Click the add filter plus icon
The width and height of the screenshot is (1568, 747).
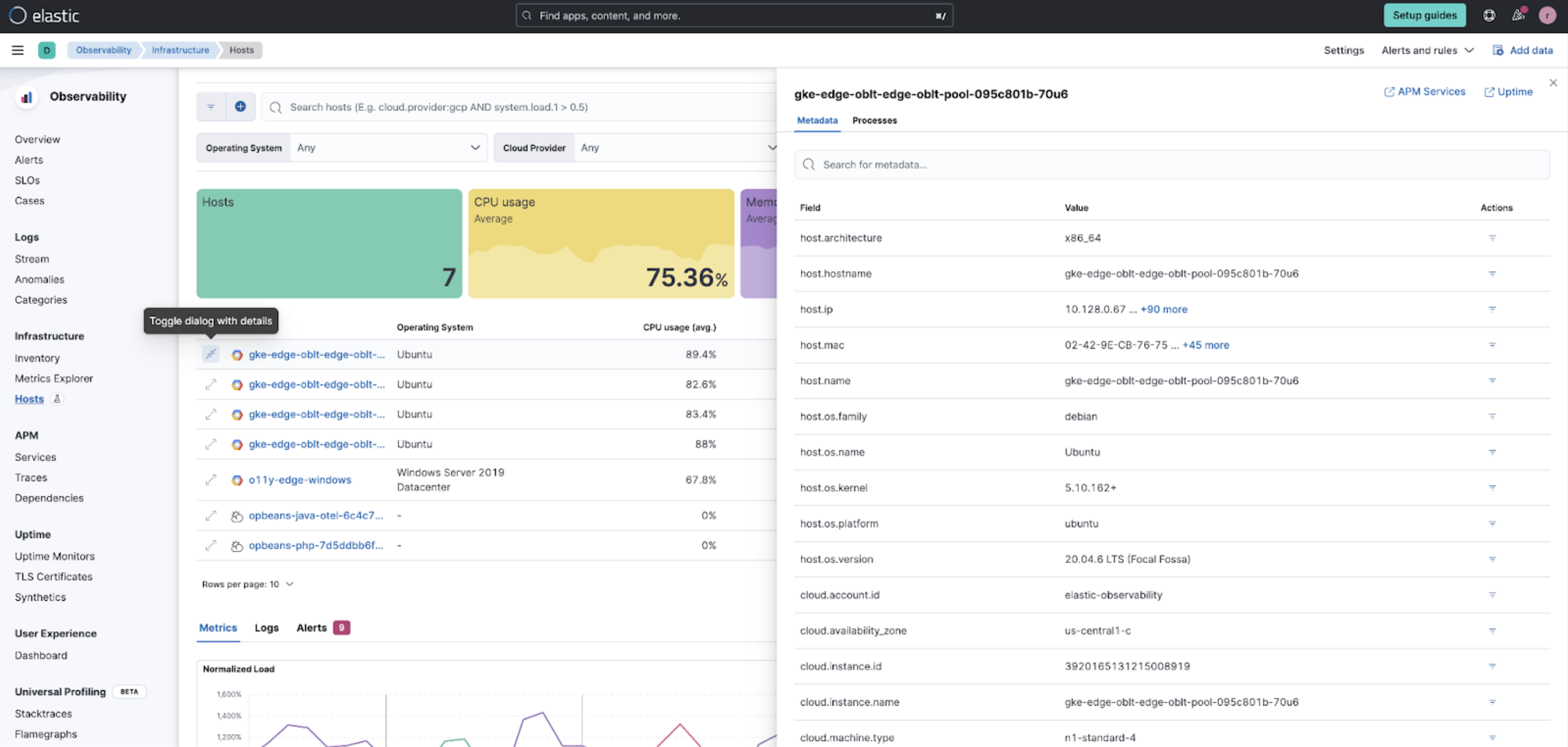(240, 106)
